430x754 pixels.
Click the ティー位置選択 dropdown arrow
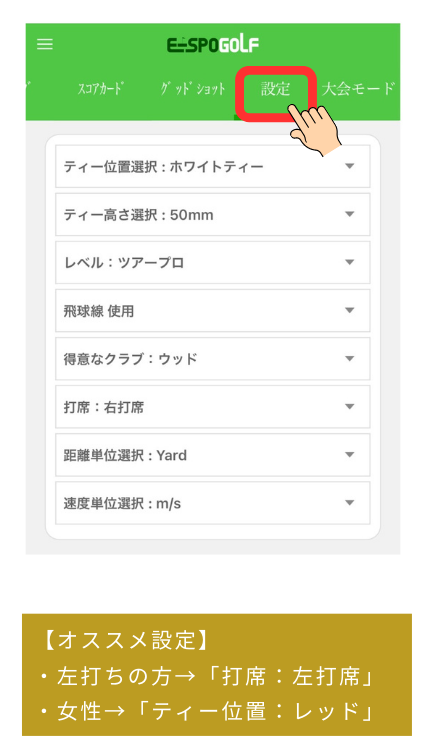tap(350, 166)
